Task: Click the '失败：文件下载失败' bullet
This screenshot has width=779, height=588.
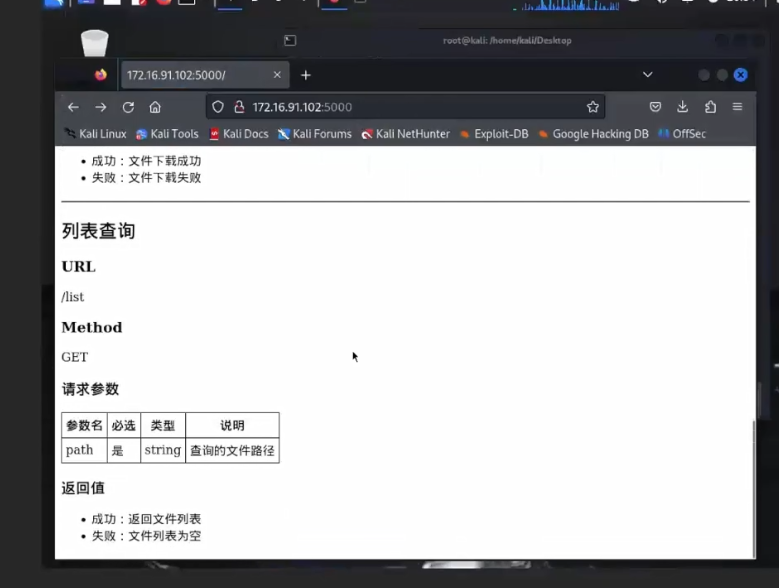Action: coord(146,178)
